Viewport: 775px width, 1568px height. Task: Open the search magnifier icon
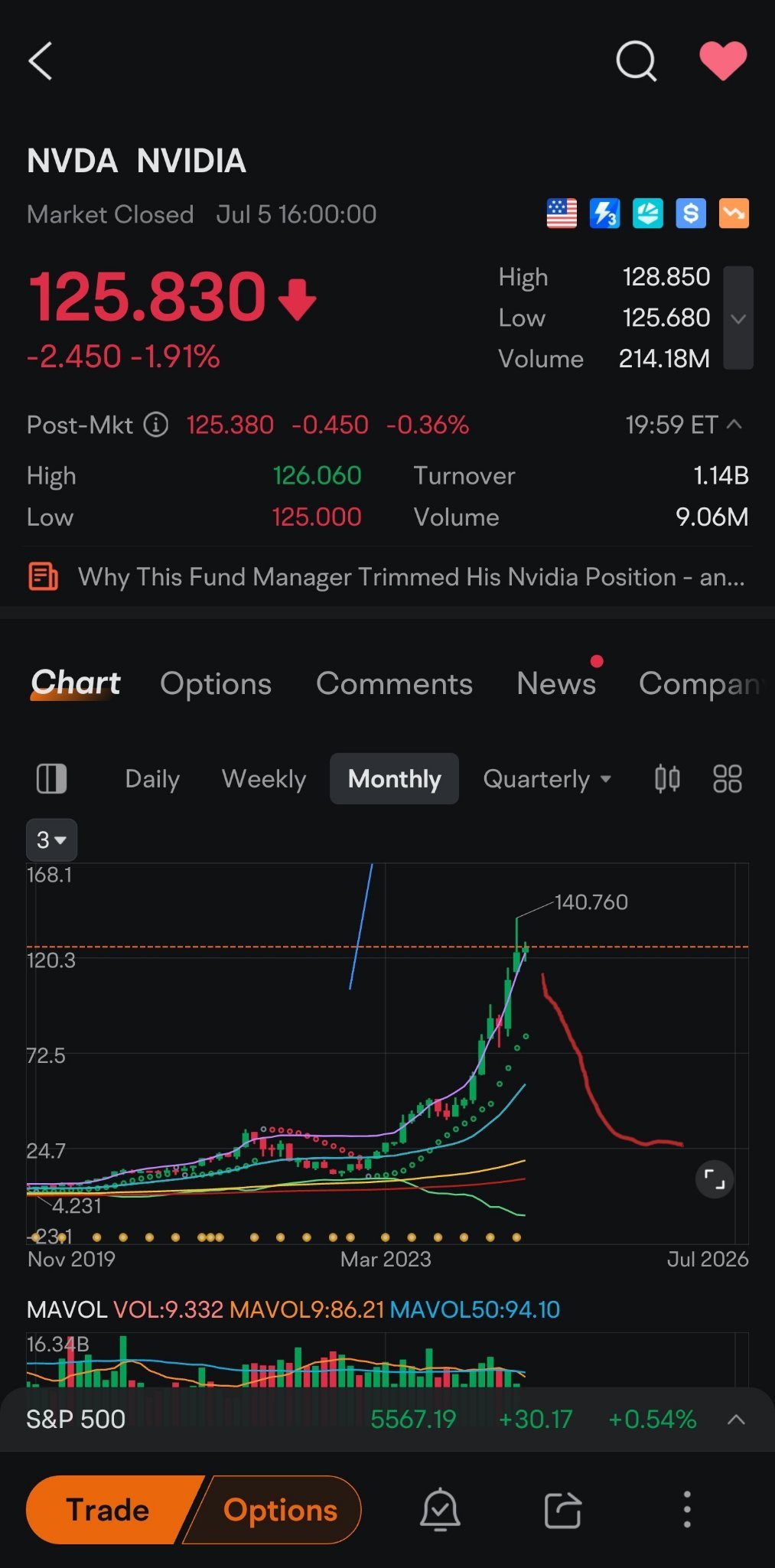click(636, 61)
